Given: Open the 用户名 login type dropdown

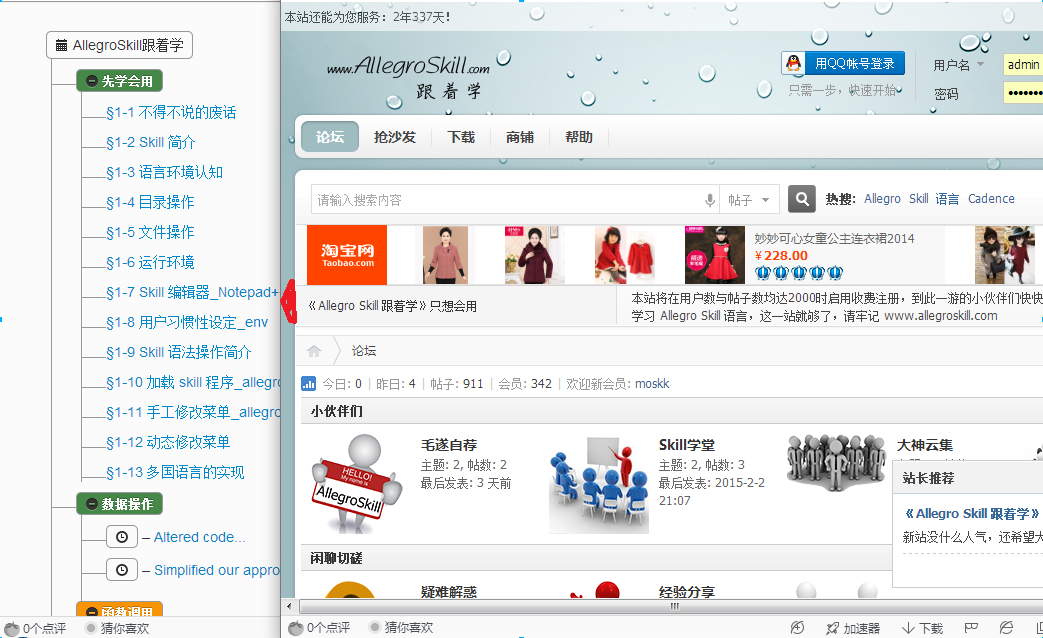Looking at the screenshot, I should (959, 65).
